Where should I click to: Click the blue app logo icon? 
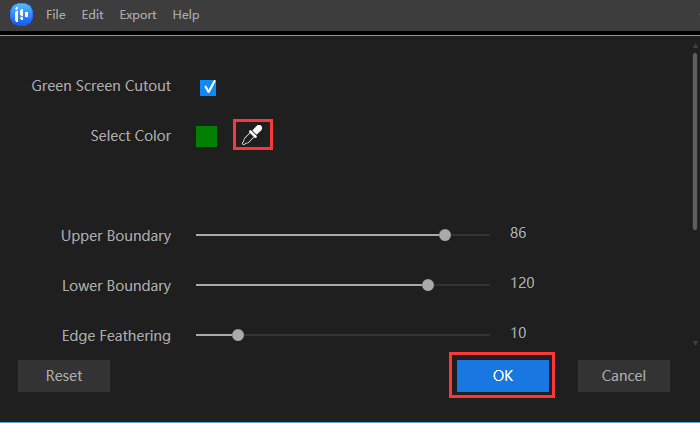coord(21,14)
